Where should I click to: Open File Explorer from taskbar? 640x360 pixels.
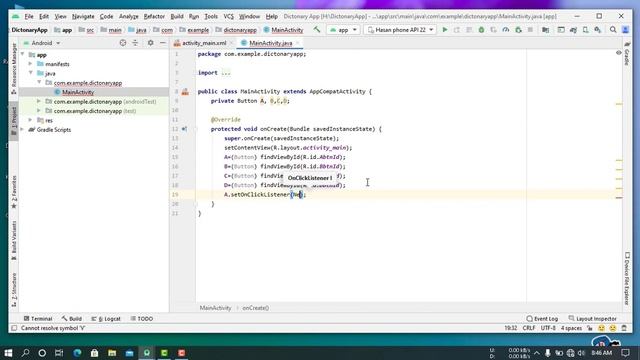112,353
